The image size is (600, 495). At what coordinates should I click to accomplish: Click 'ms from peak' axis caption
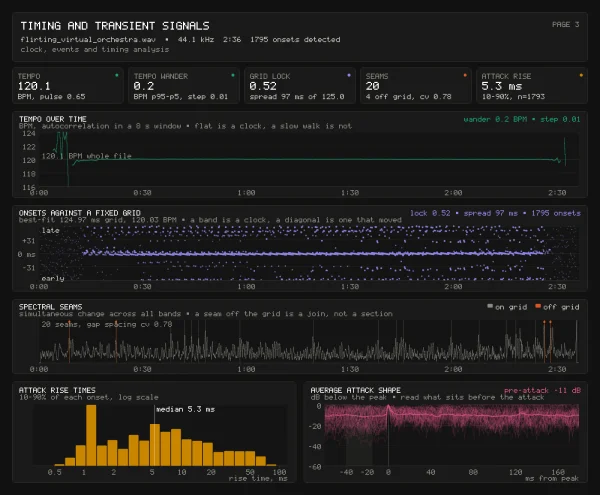tap(552, 479)
